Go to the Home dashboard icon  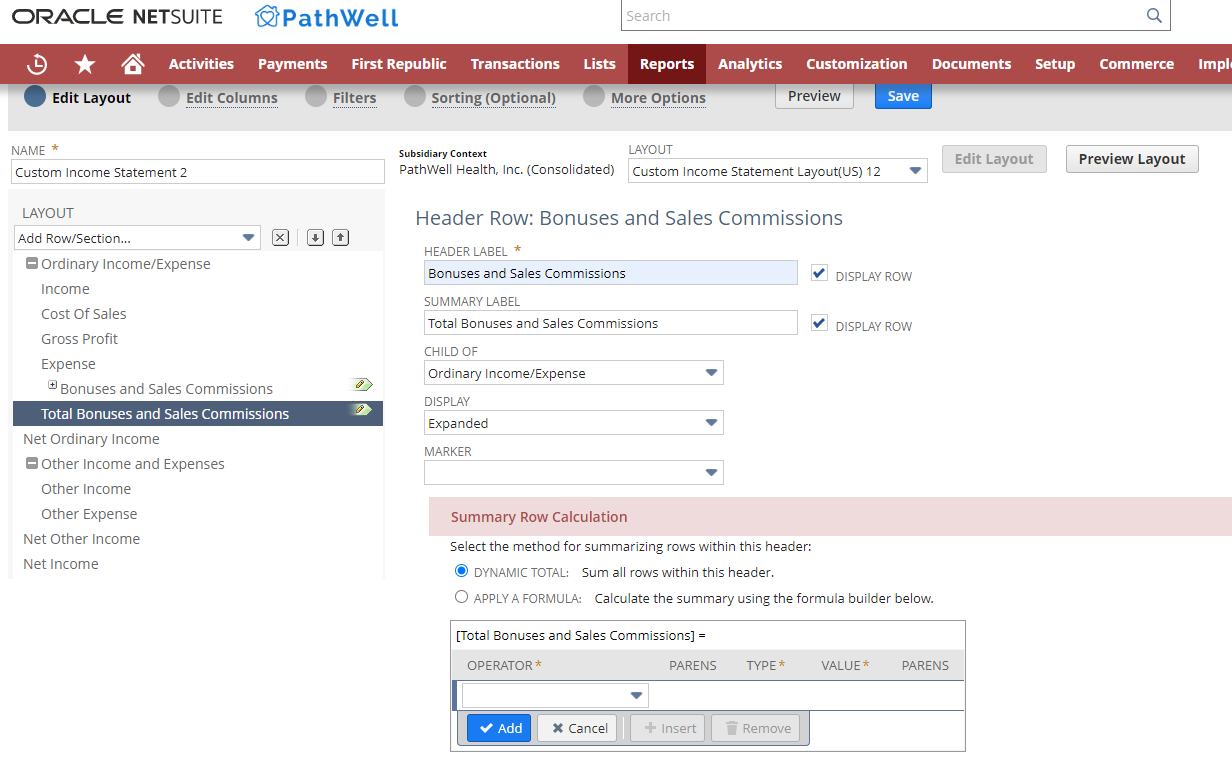tap(133, 63)
